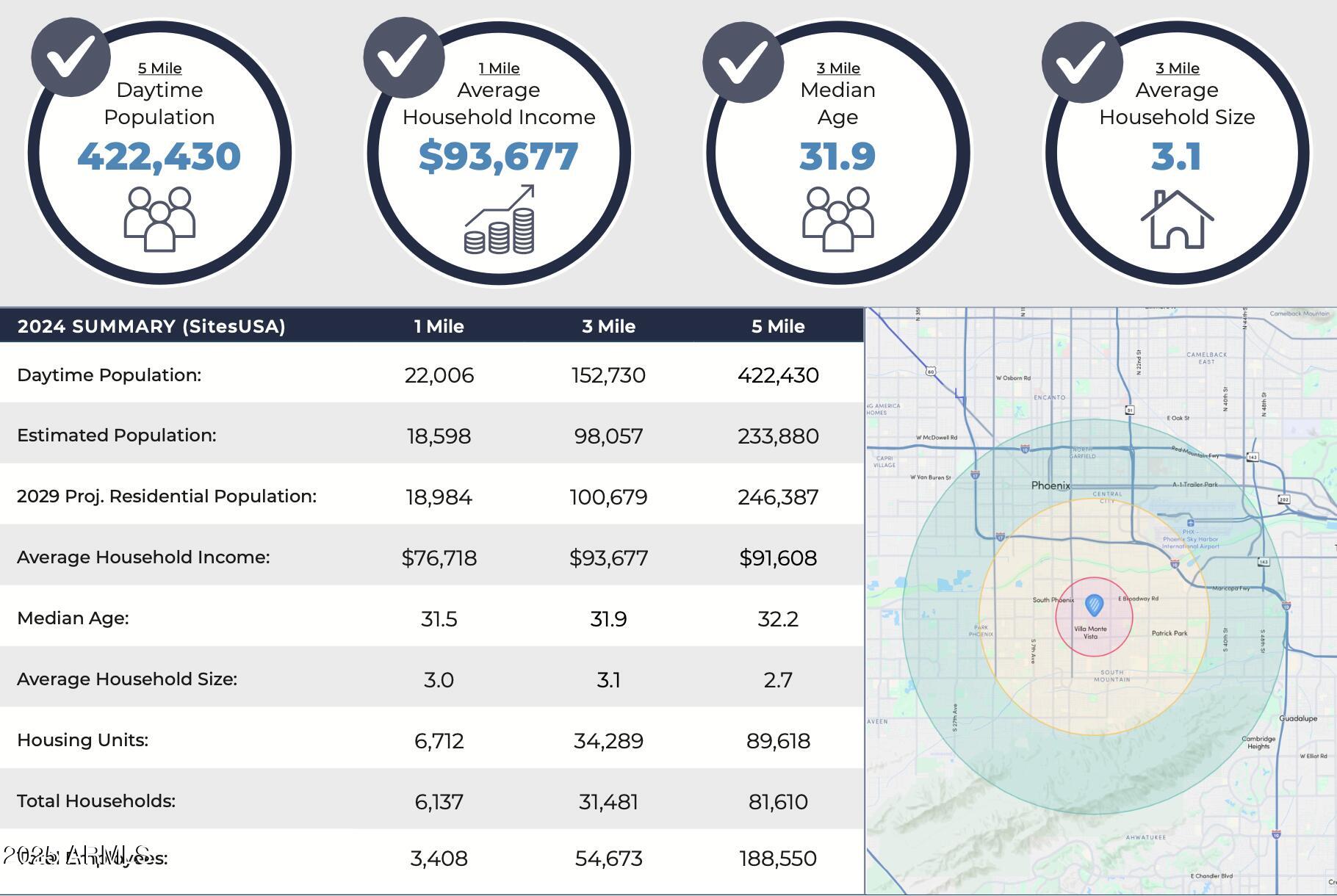Click the checkmark badge on Daytime Population

pyautogui.click(x=71, y=57)
